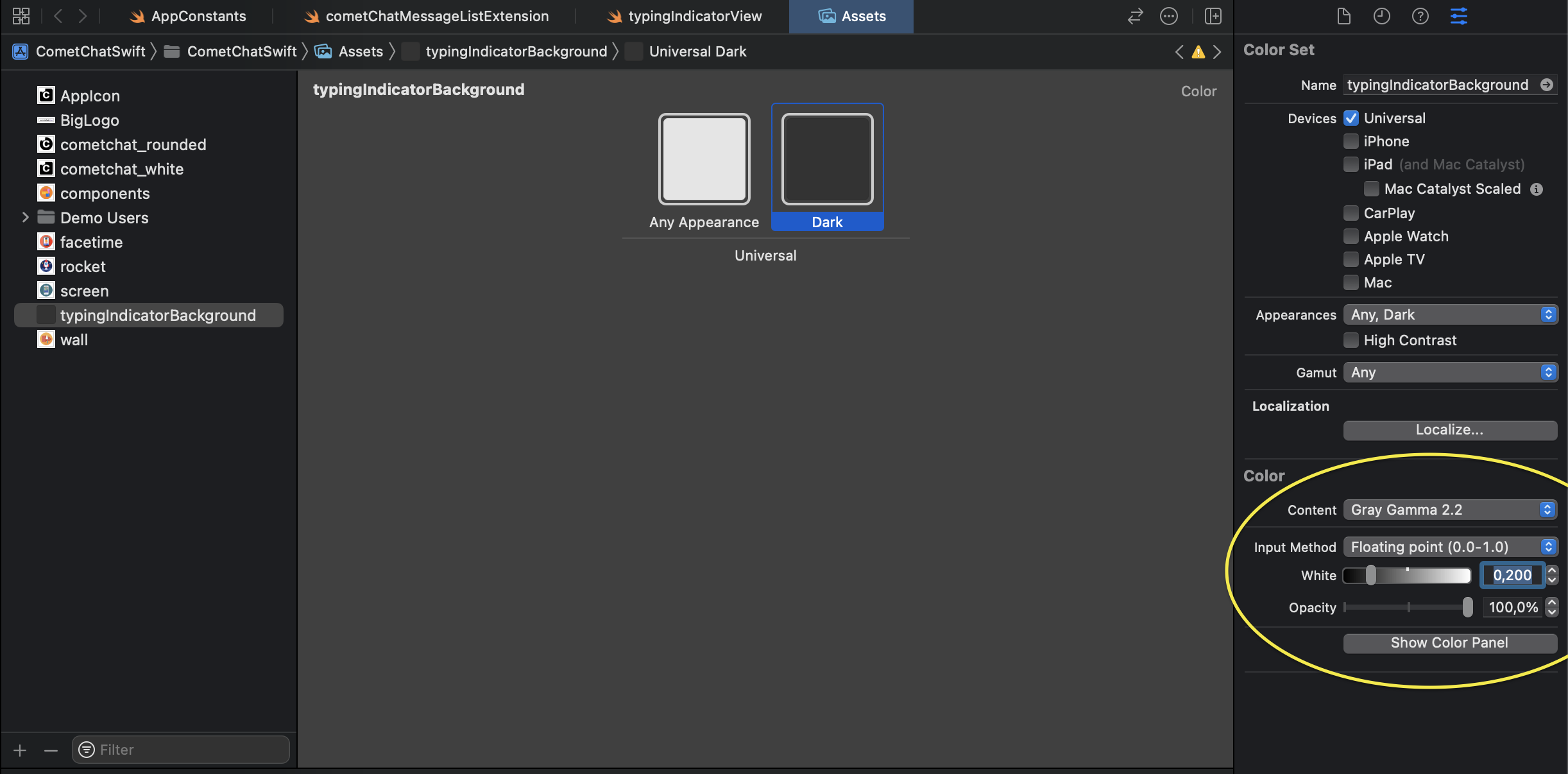Click the minus button to remove asset
This screenshot has width=1568, height=774.
[x=51, y=750]
